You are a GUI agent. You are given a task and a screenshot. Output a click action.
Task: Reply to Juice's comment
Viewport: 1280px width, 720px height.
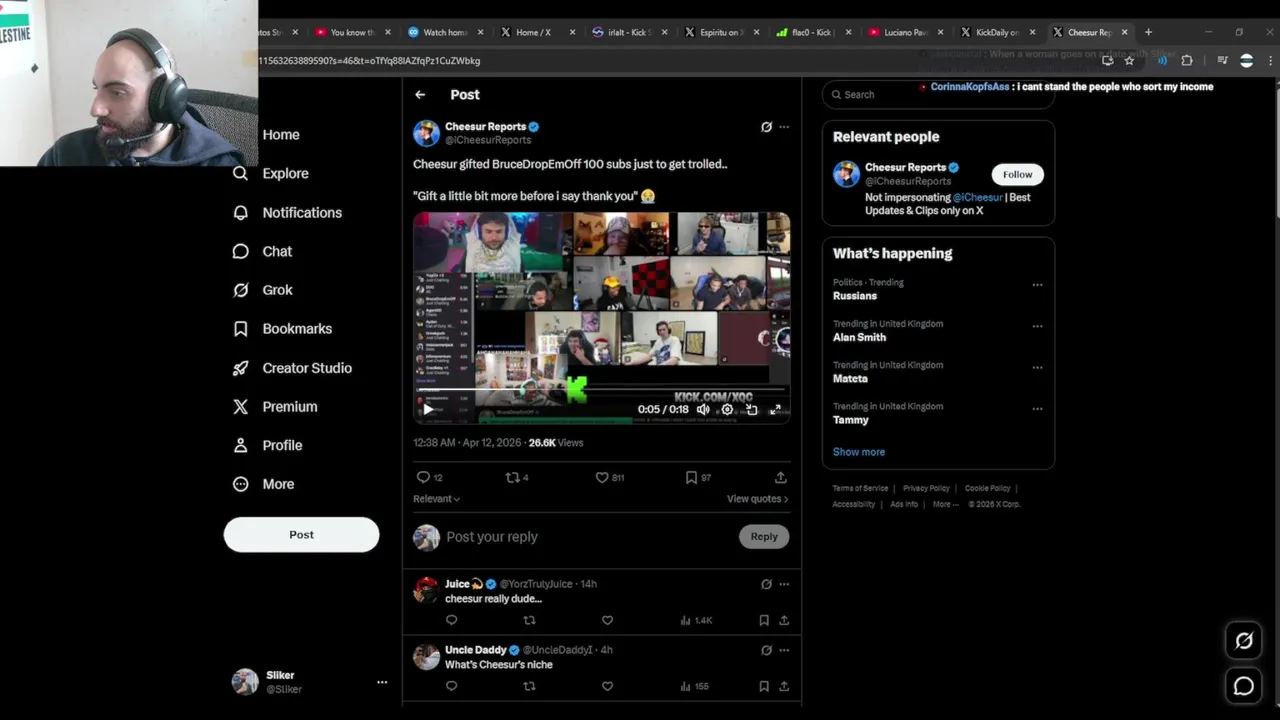(451, 620)
